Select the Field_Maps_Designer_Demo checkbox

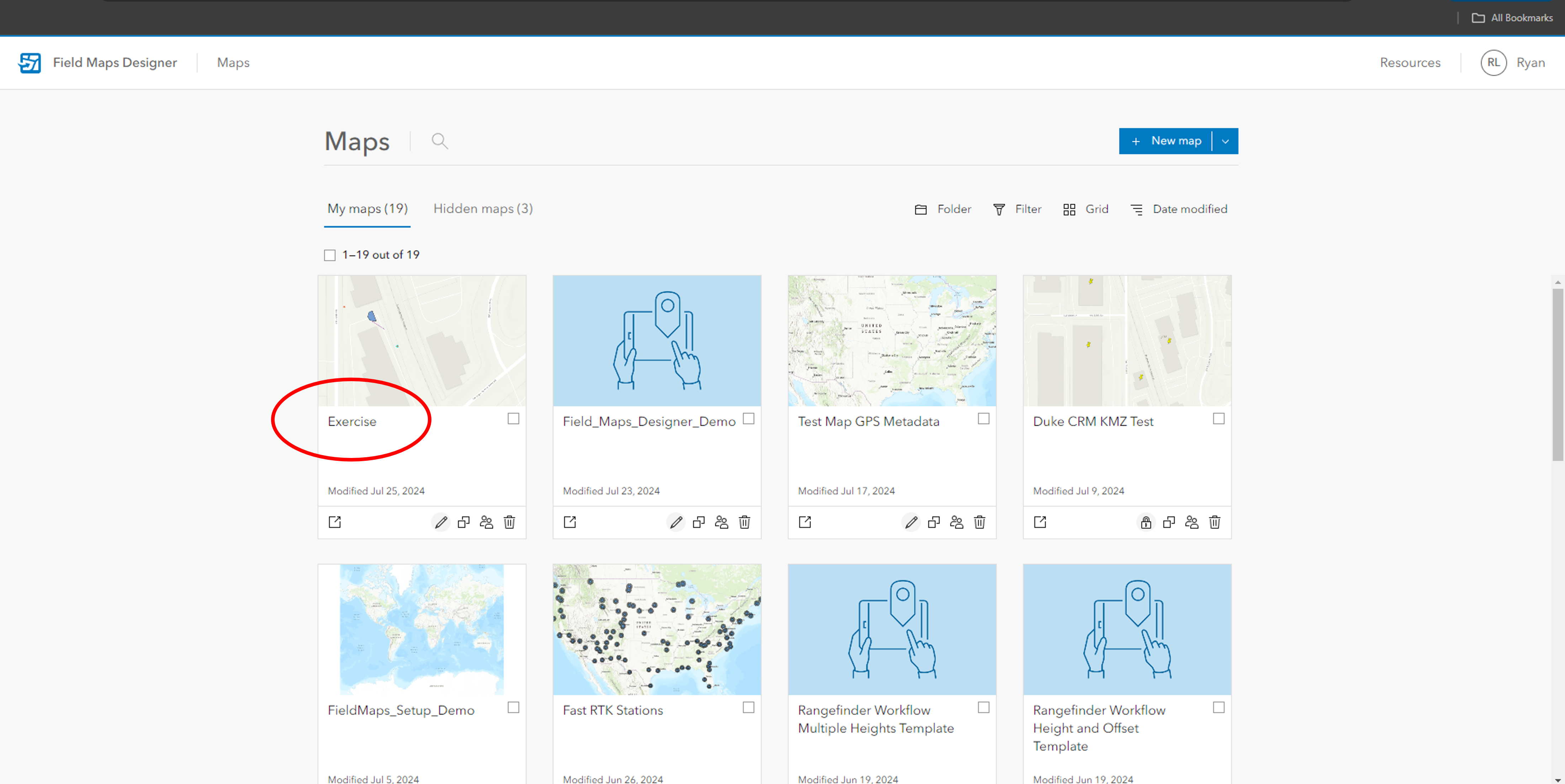coord(749,418)
